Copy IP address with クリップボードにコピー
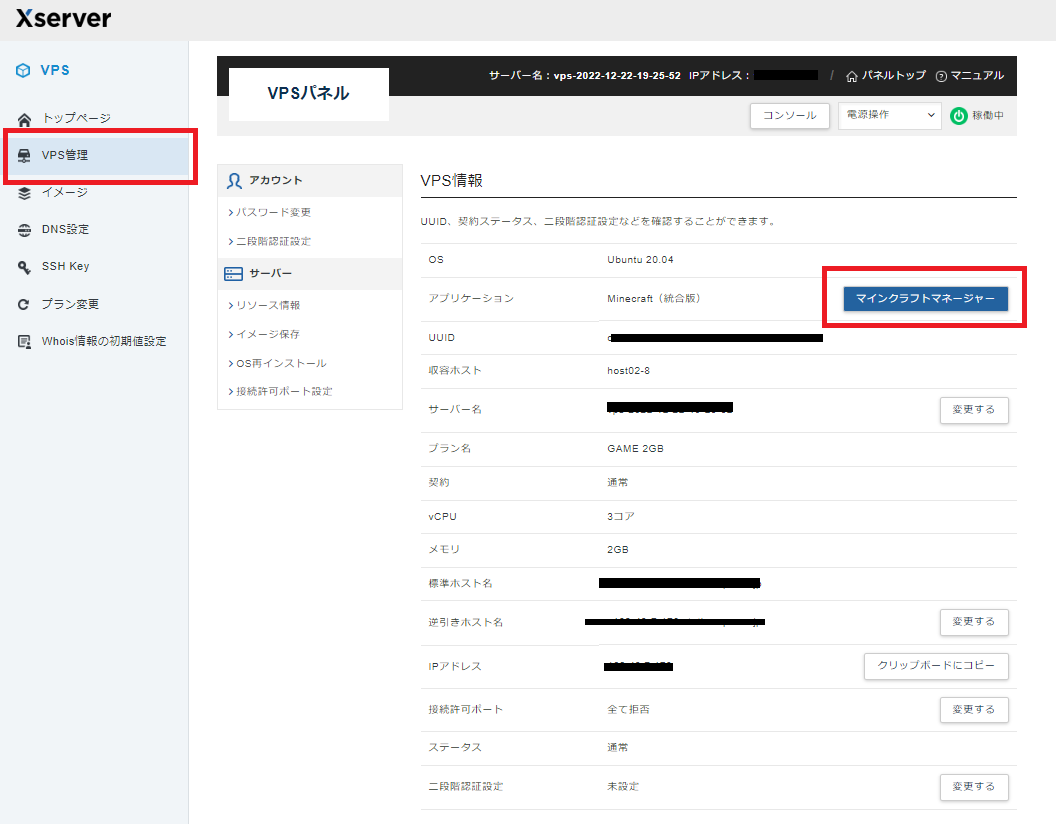The height and width of the screenshot is (824, 1056). click(936, 666)
